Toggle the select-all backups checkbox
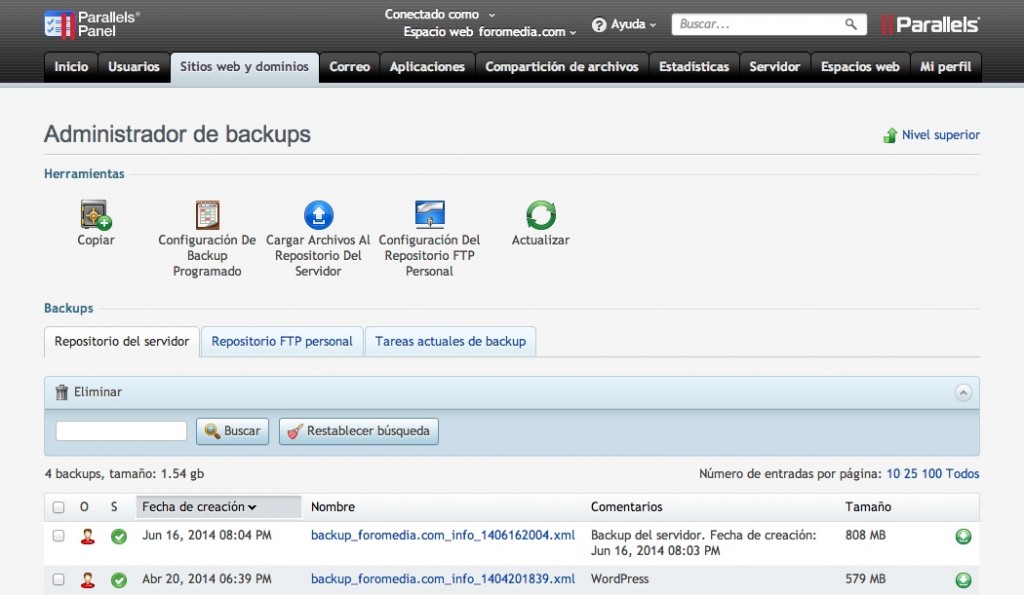1024x595 pixels. point(58,507)
